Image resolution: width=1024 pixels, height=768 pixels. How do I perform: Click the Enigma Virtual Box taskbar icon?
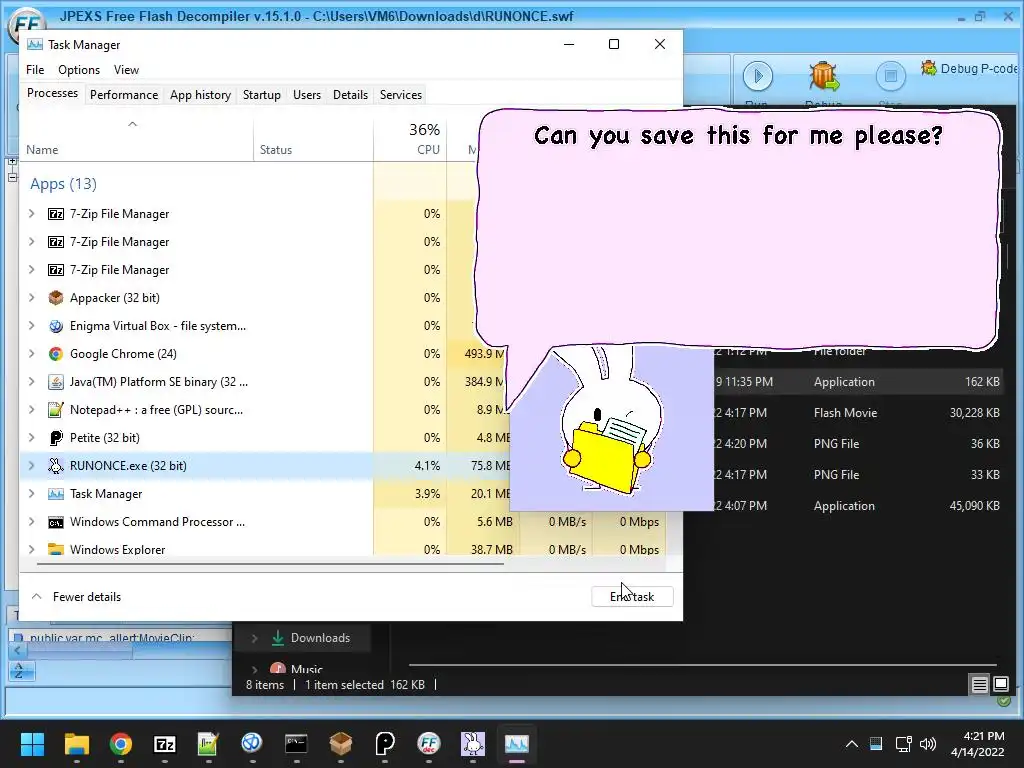[252, 744]
